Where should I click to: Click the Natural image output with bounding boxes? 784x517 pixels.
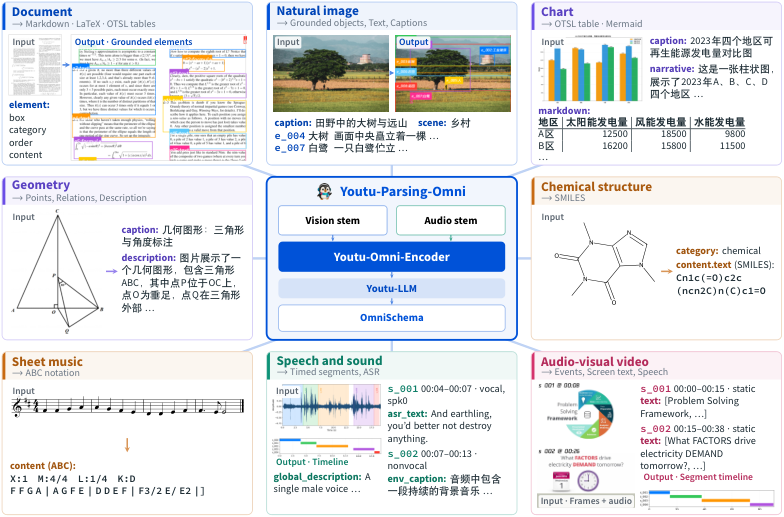pos(453,74)
